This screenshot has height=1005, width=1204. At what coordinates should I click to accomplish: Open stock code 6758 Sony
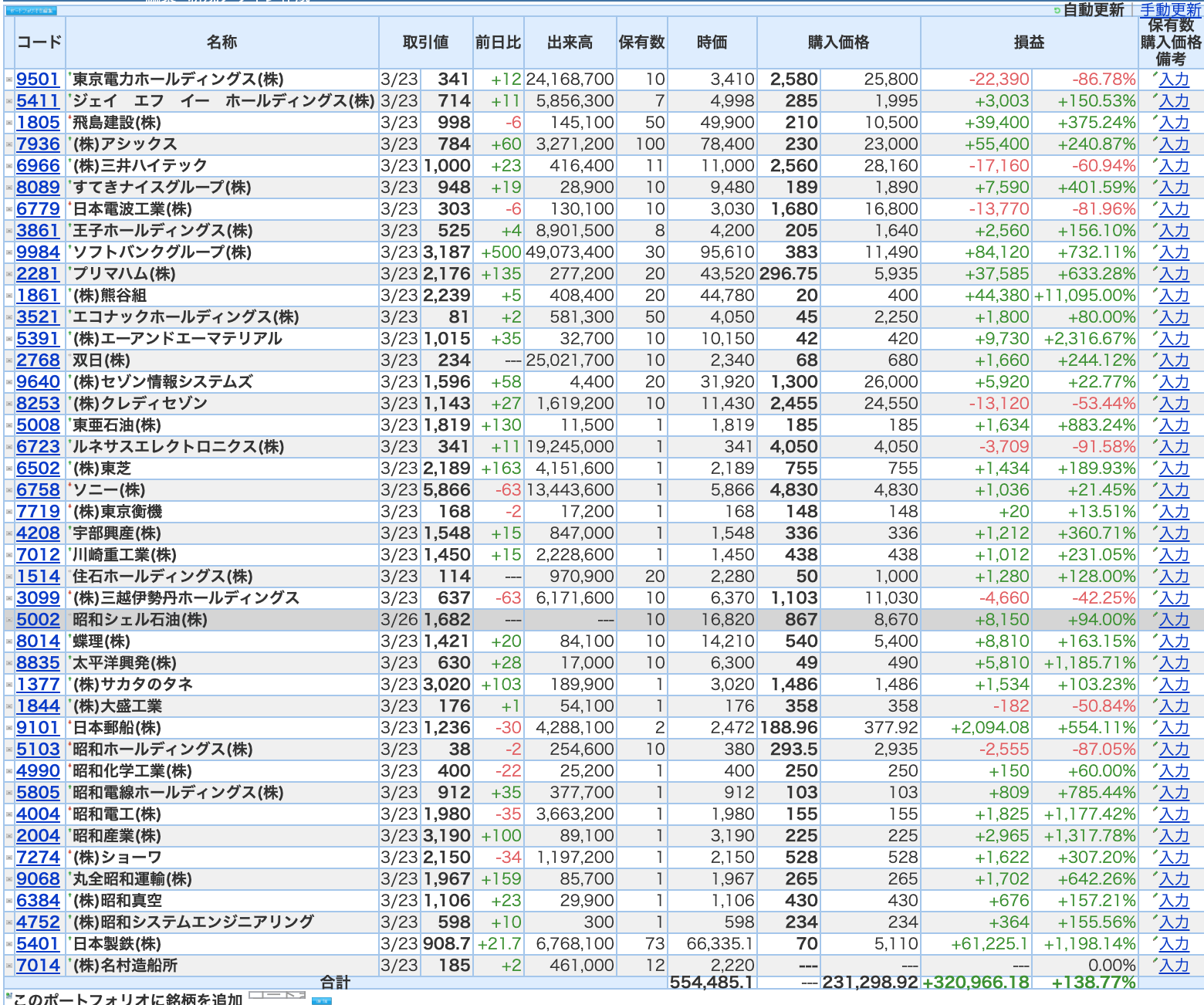pyautogui.click(x=38, y=490)
